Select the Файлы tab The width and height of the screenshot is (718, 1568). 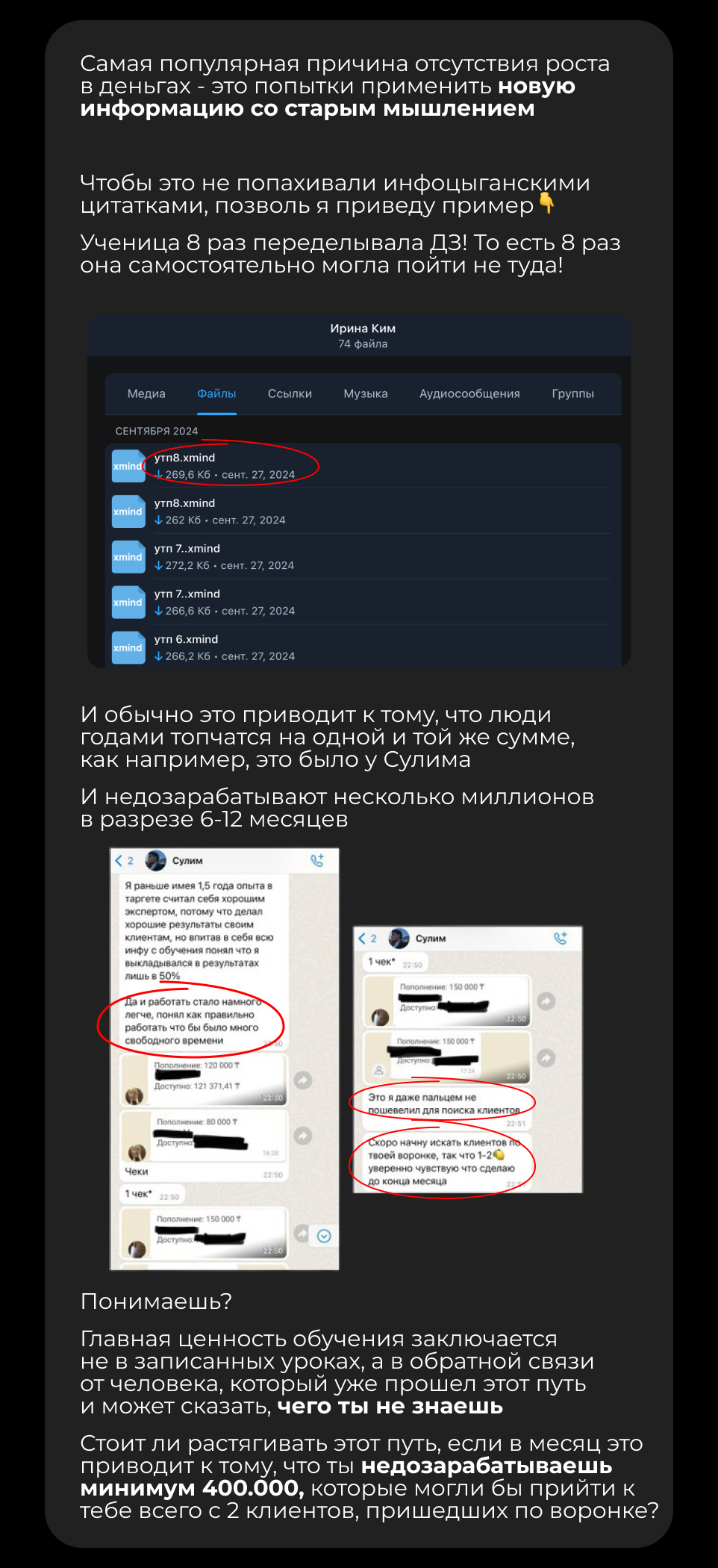point(216,393)
